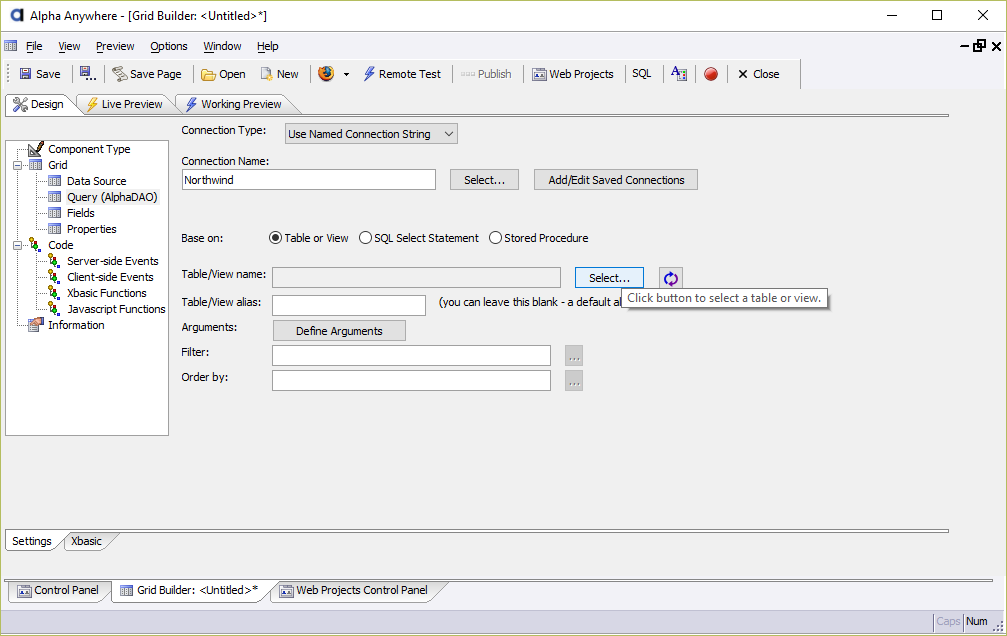Switch to Grid Builder Untitled window tab
The width and height of the screenshot is (1007, 636).
coord(189,590)
